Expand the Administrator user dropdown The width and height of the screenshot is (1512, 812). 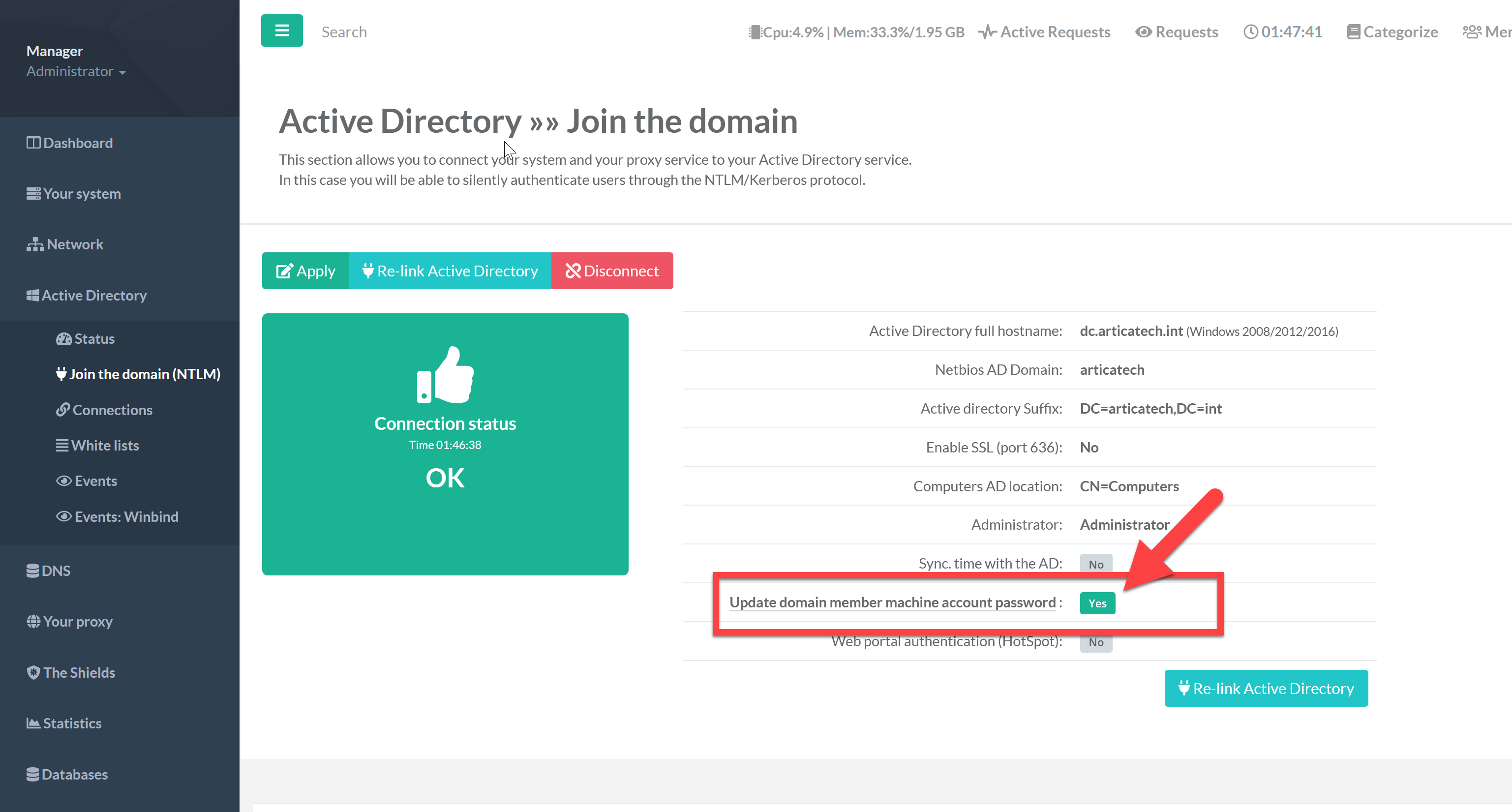tap(75, 72)
